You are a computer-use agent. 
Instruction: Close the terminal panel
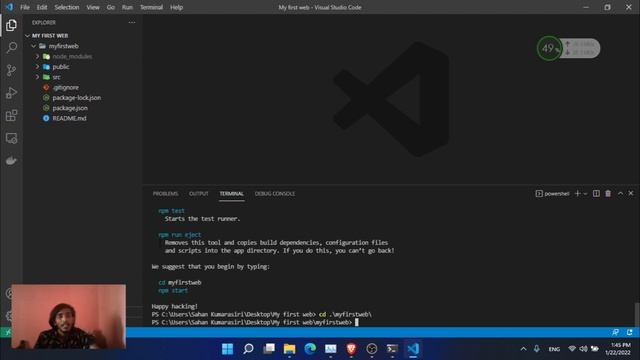[631, 193]
